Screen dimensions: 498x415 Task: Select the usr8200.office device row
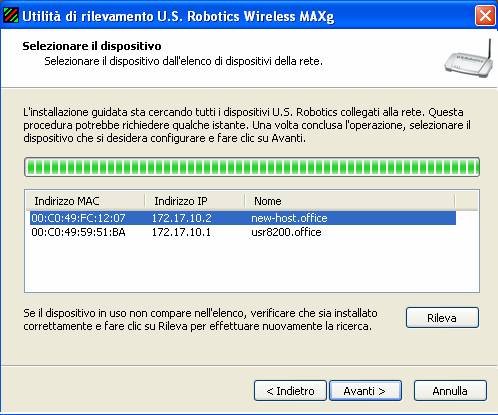click(243, 232)
